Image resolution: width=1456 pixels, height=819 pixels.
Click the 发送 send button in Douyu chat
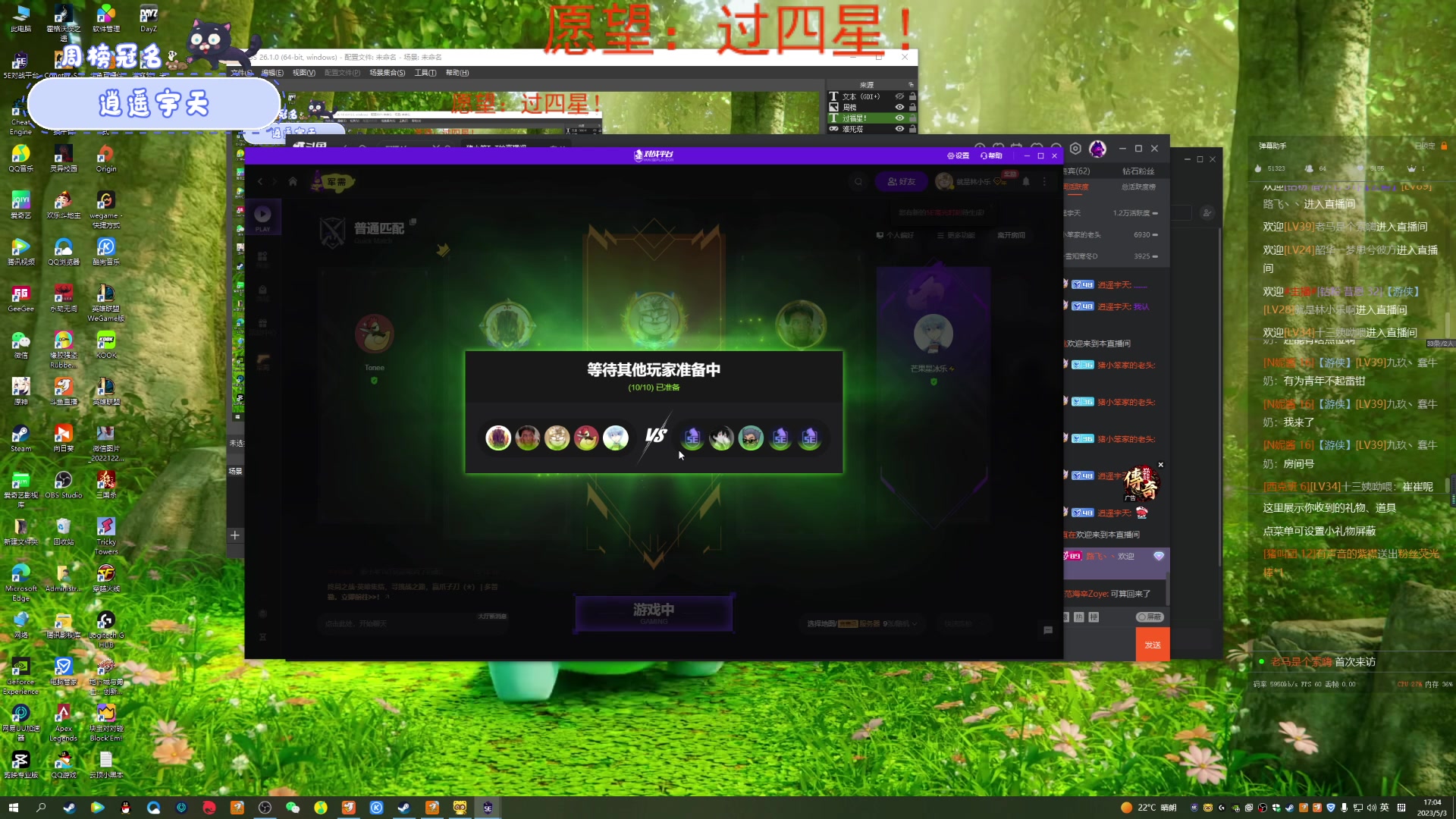1153,645
